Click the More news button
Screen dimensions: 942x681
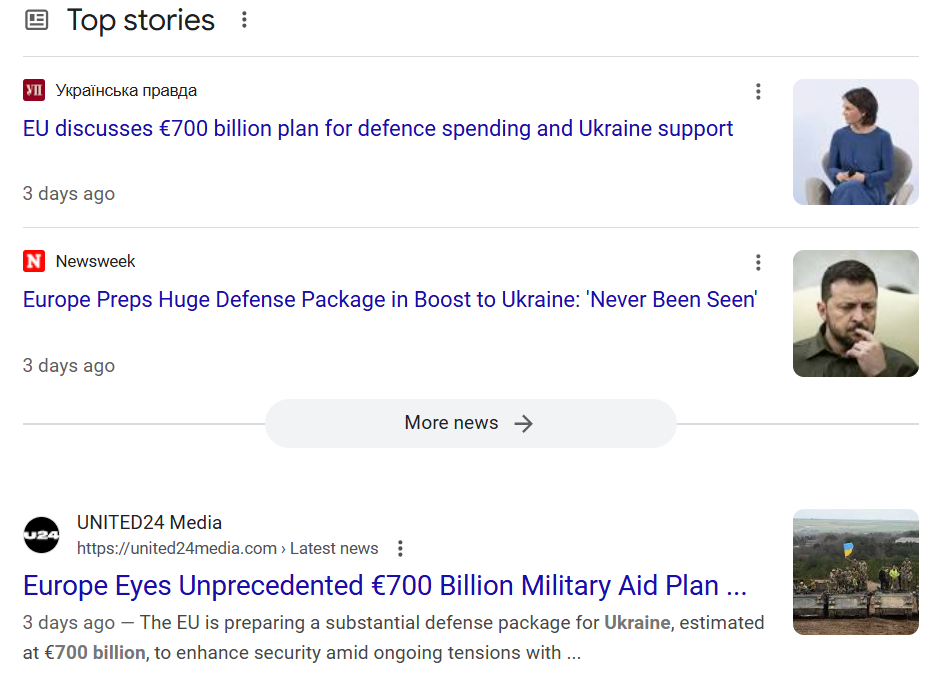tap(470, 423)
